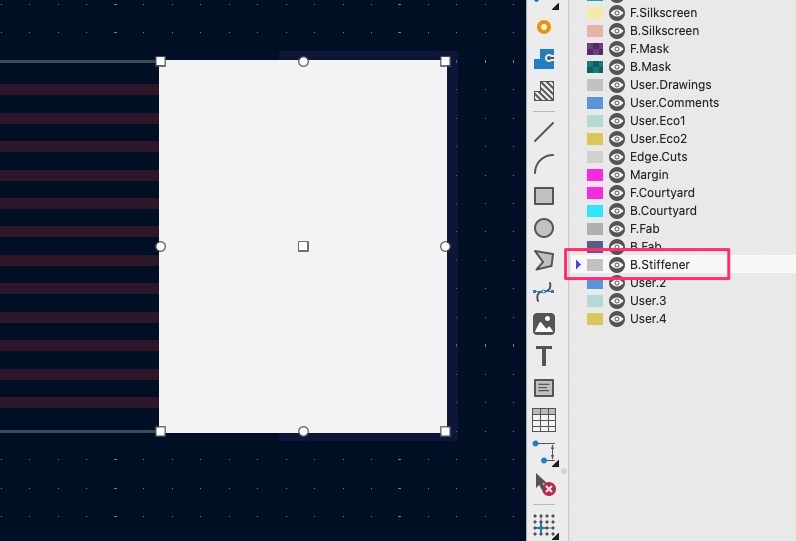
Task: Click the Margin layer color swatch
Action: pyautogui.click(x=595, y=175)
